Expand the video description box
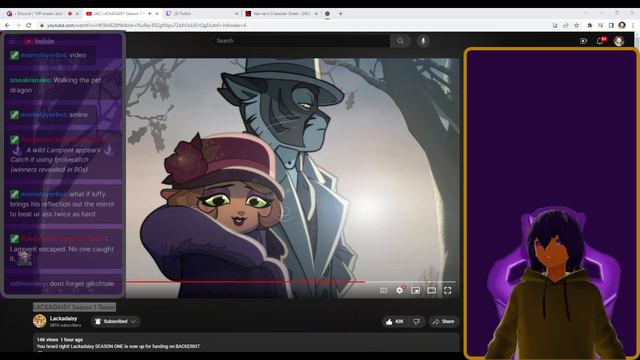The image size is (640, 360). click(x=246, y=343)
